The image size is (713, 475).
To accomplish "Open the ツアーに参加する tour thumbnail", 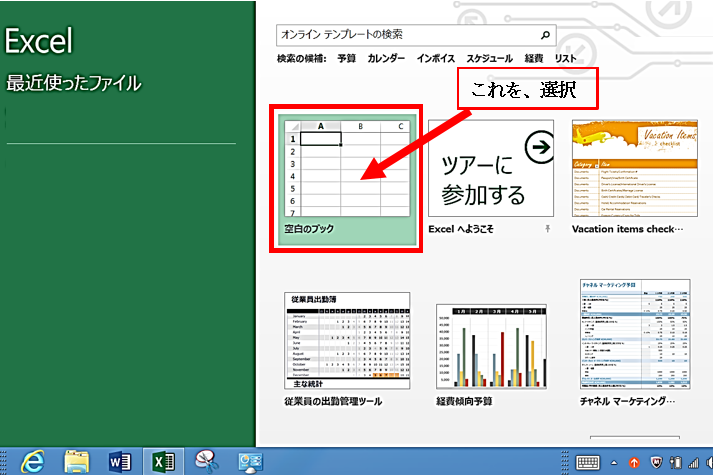I will [491, 168].
